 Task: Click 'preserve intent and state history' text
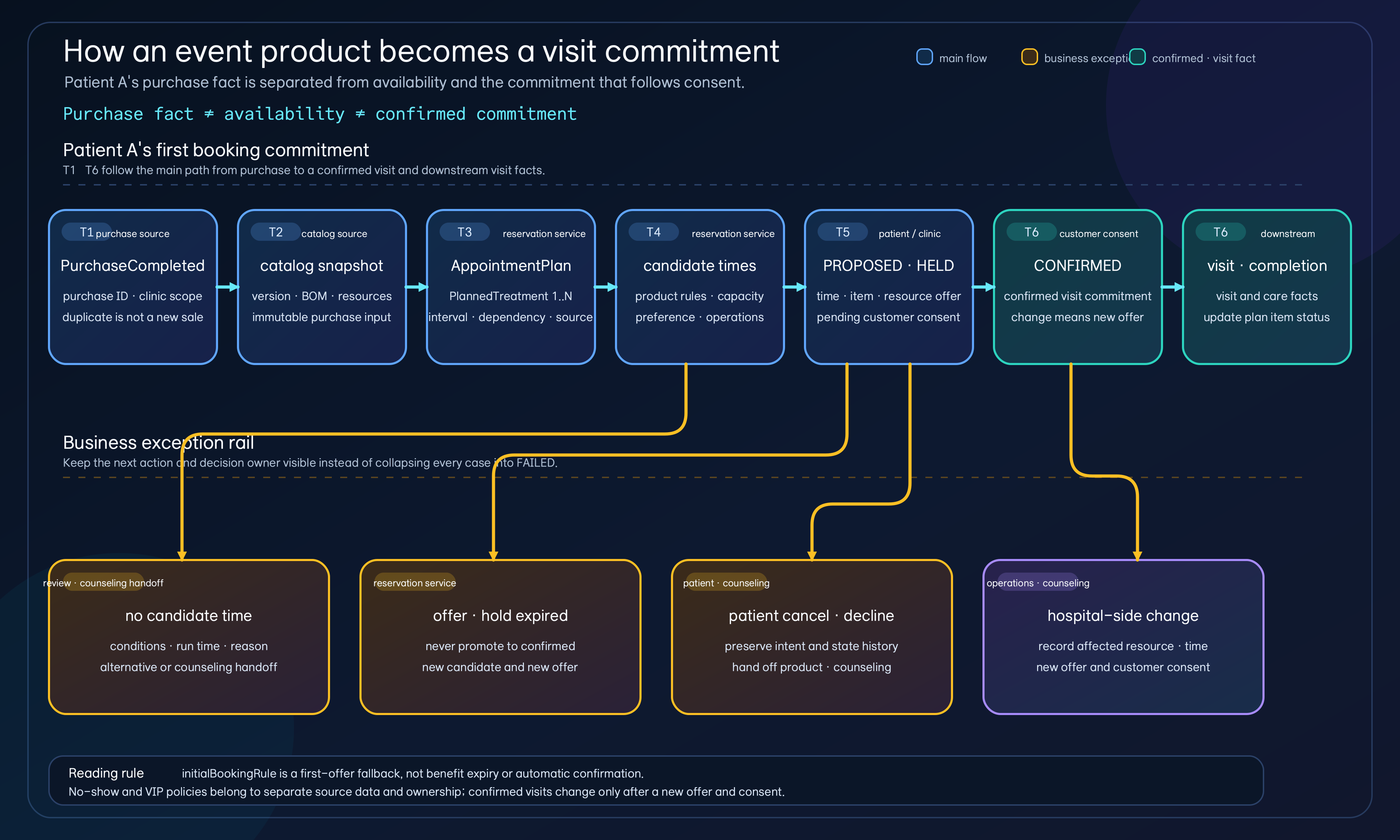pyautogui.click(x=812, y=646)
